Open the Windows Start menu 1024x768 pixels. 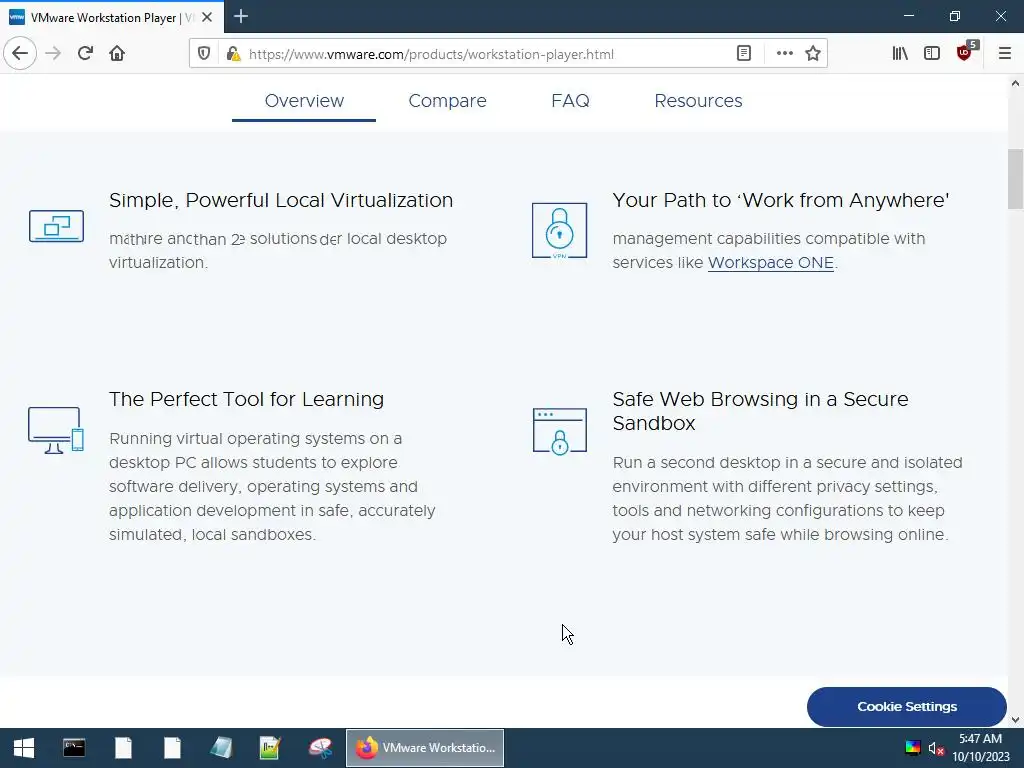click(24, 748)
